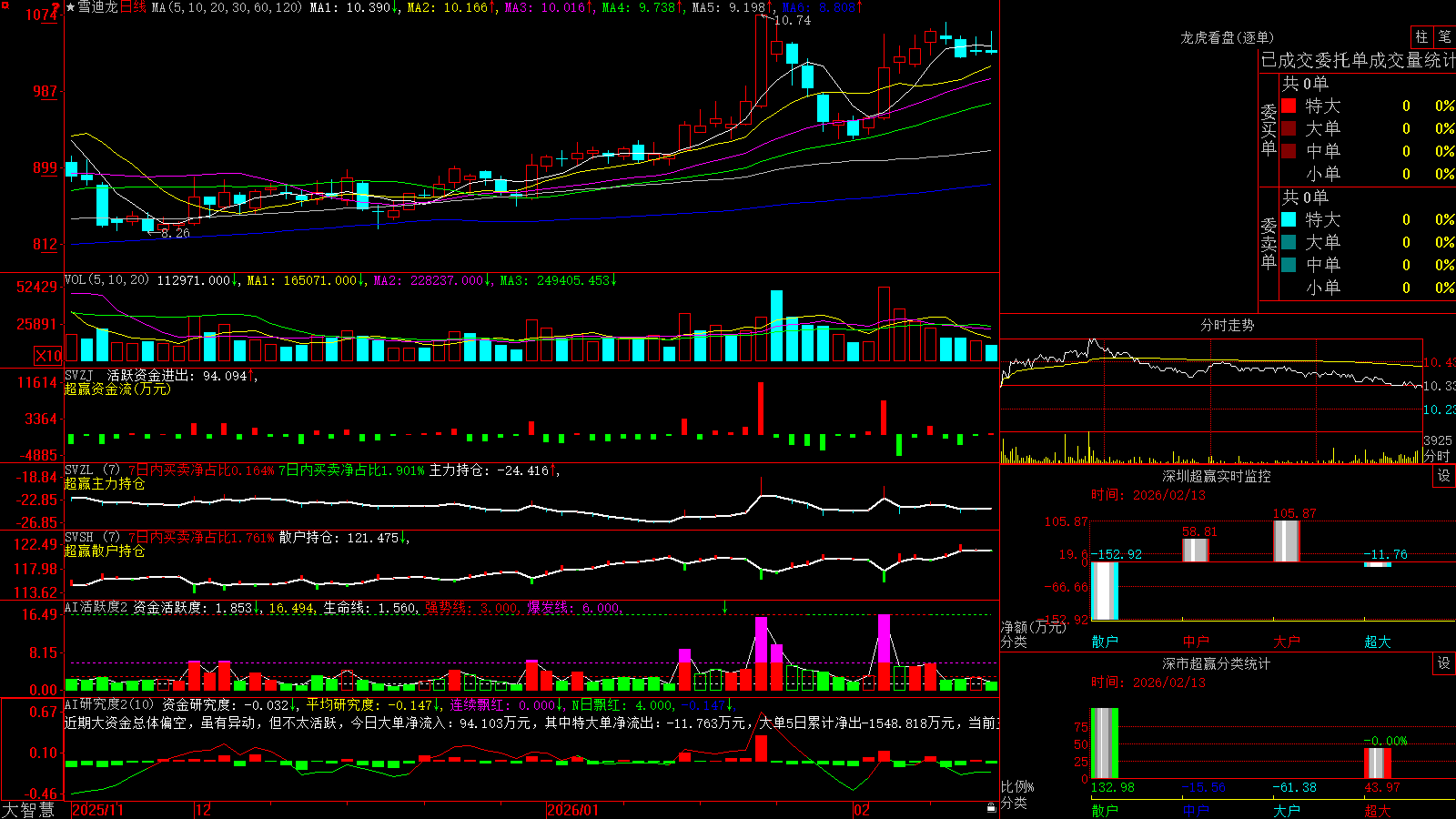
Task: Click the star icon before 雪迪龙
Action: click(71, 7)
